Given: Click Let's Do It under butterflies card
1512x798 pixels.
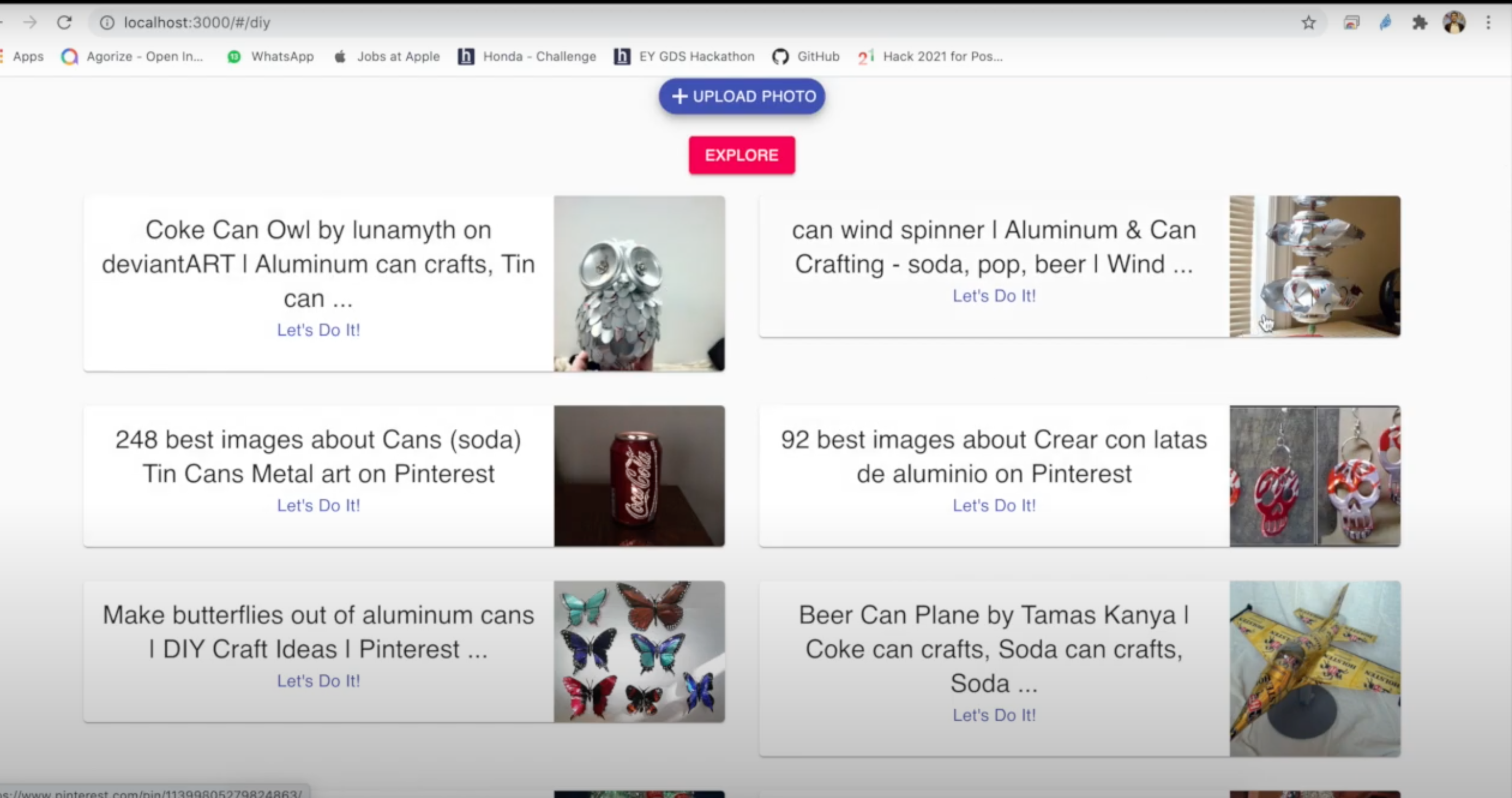Looking at the screenshot, I should pyautogui.click(x=318, y=681).
